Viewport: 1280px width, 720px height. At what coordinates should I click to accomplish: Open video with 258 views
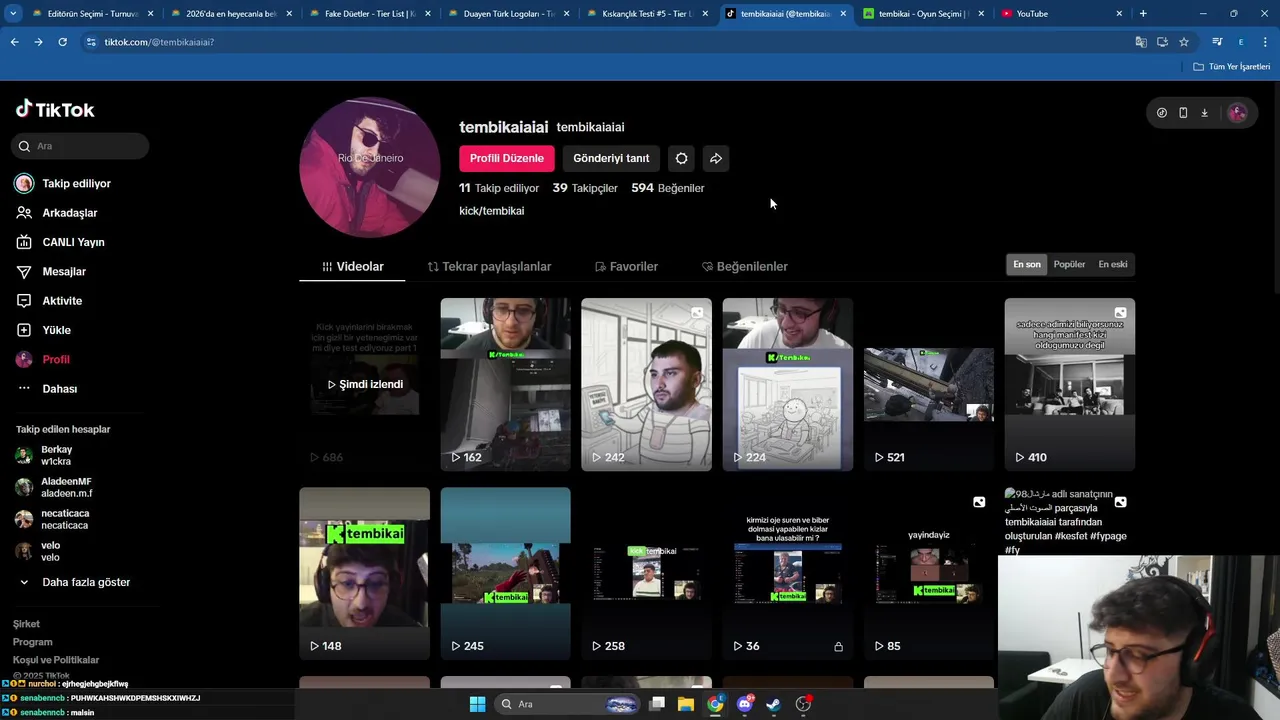647,574
